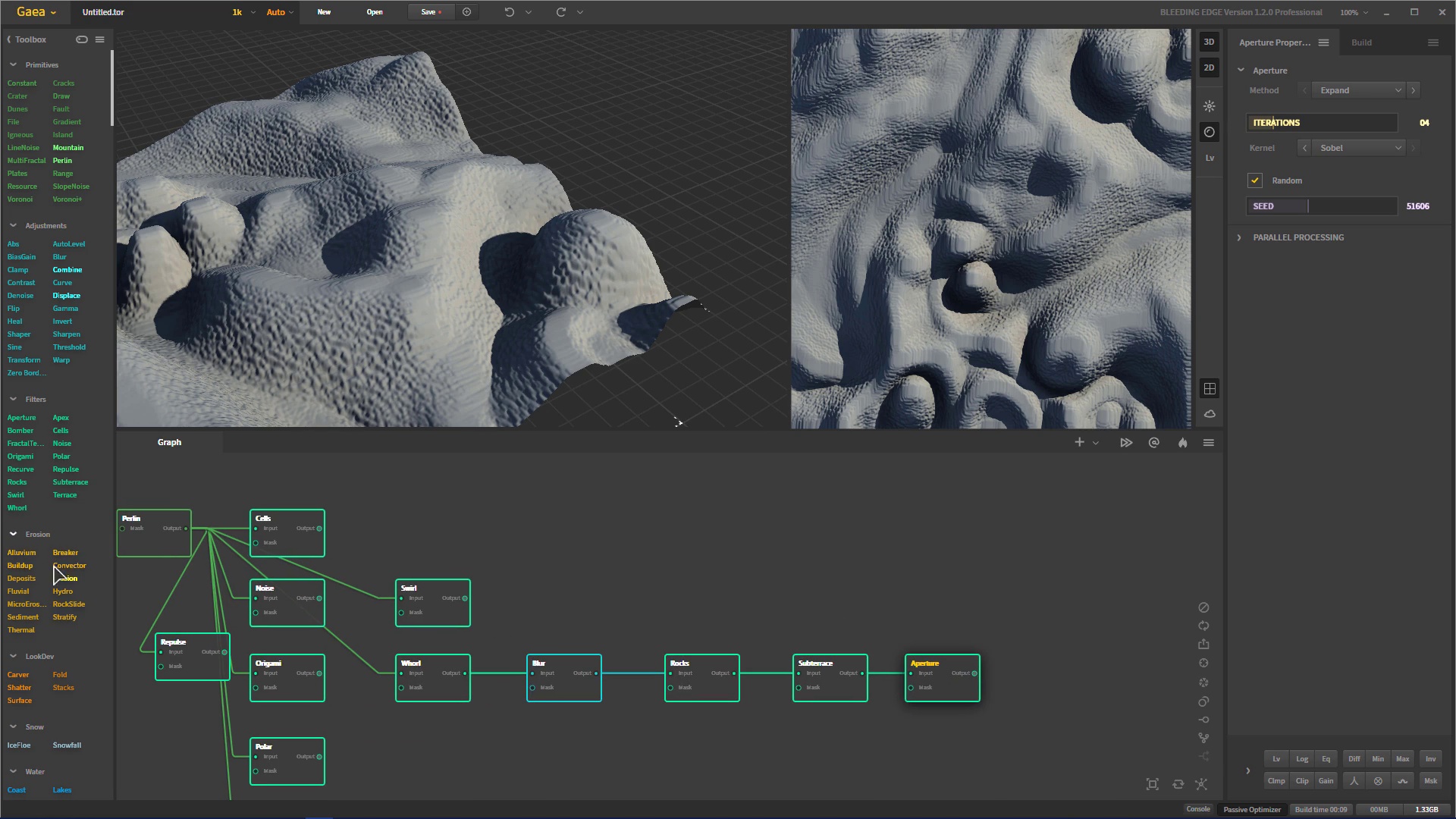Select the Aperture Properties tab
Screen dimensions: 1456x819
(x=1275, y=42)
